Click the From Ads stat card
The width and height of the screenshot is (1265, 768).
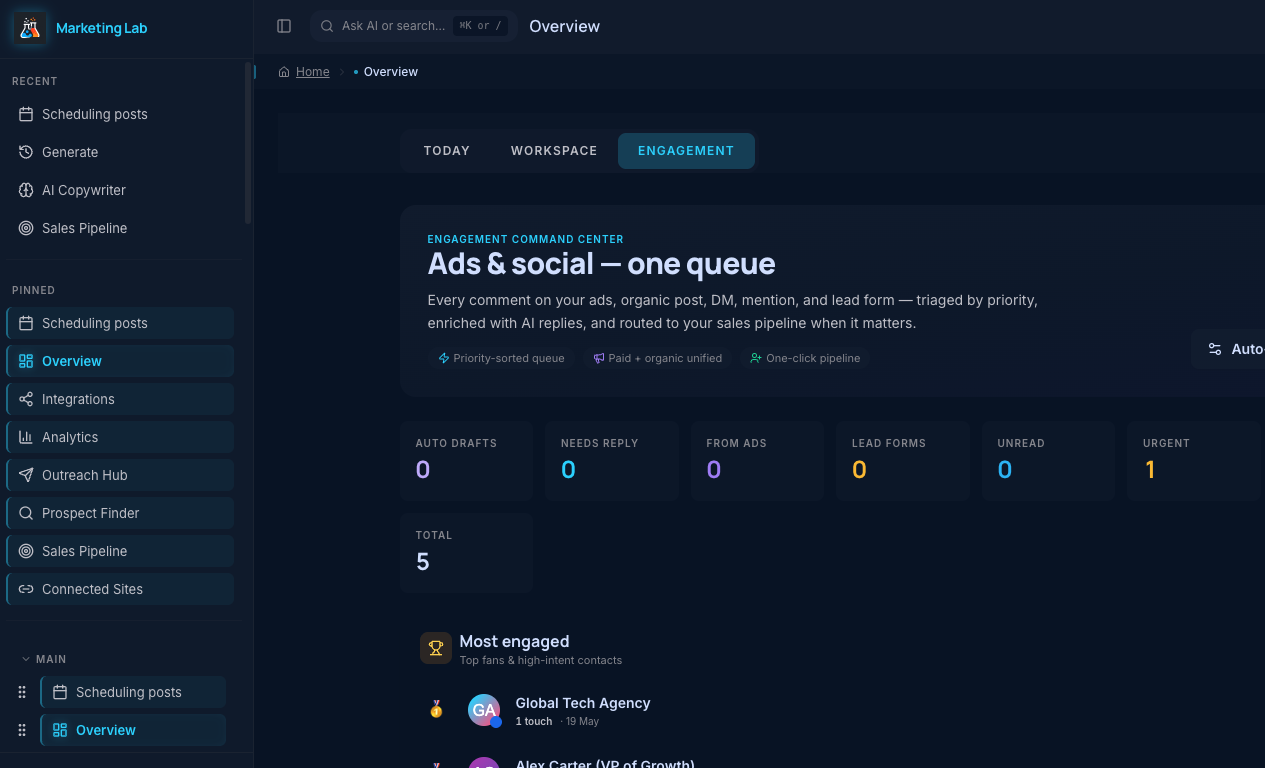tap(757, 461)
